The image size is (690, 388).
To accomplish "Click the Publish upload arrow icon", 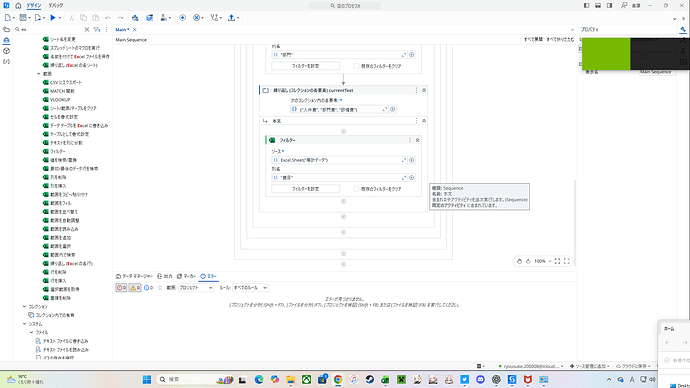I will click(x=231, y=18).
